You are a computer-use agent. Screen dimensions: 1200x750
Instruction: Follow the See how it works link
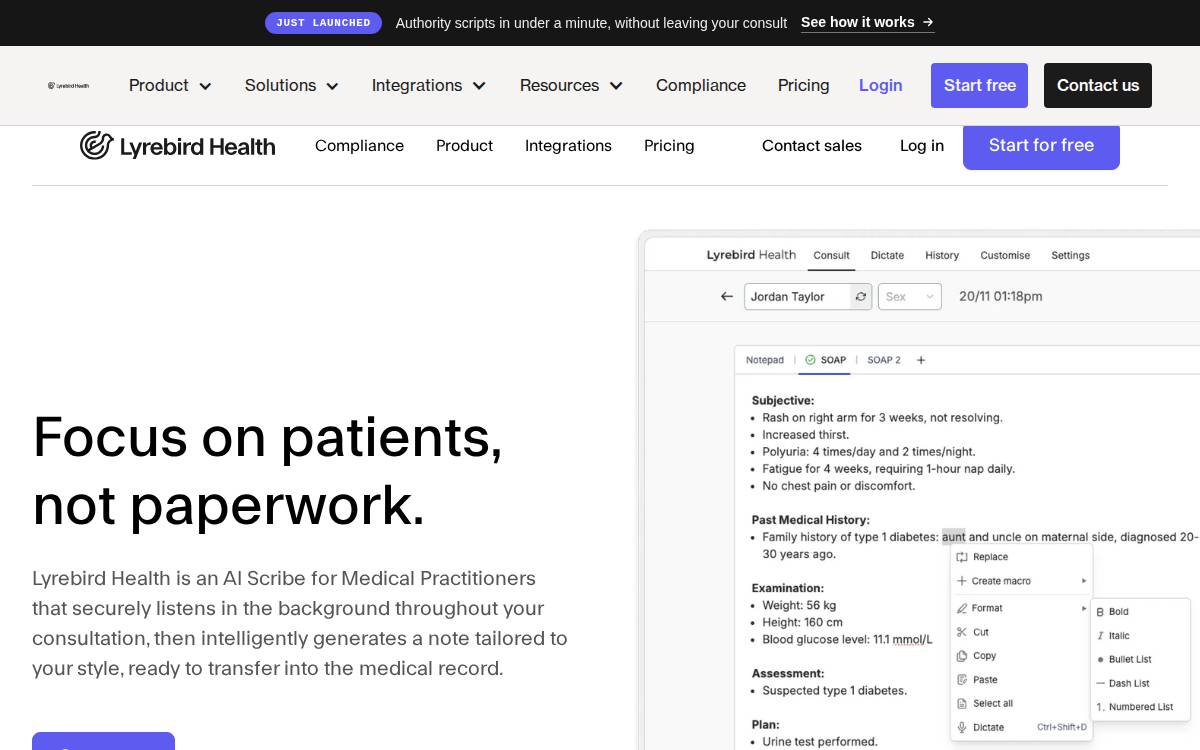click(x=867, y=22)
